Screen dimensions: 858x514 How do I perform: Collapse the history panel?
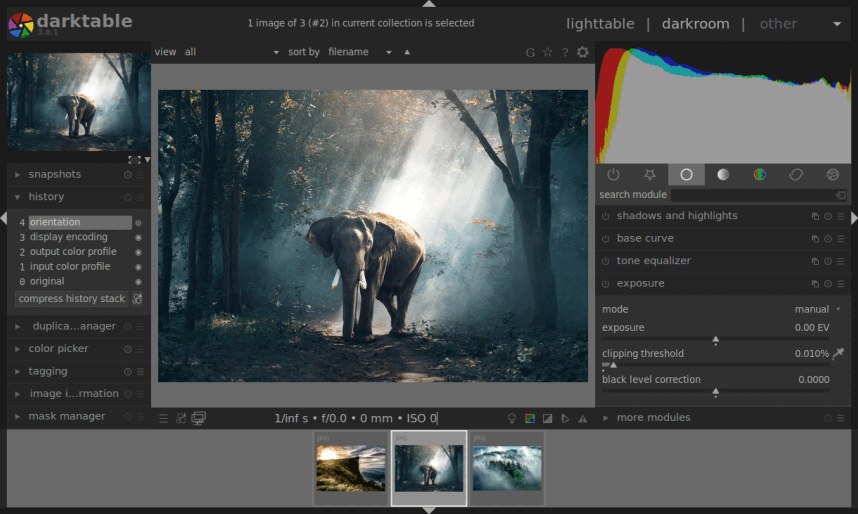click(x=18, y=197)
